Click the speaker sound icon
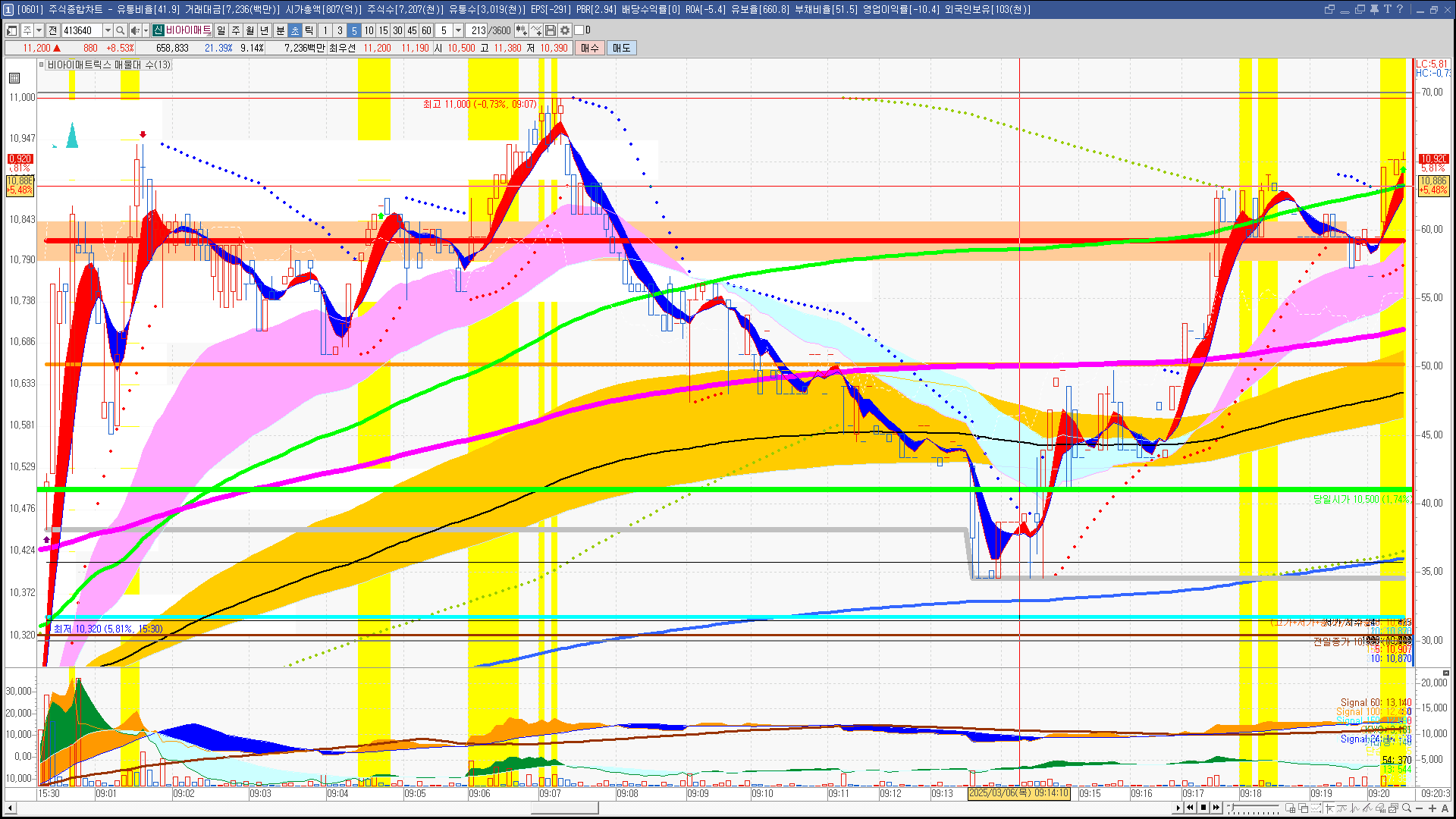 [134, 30]
